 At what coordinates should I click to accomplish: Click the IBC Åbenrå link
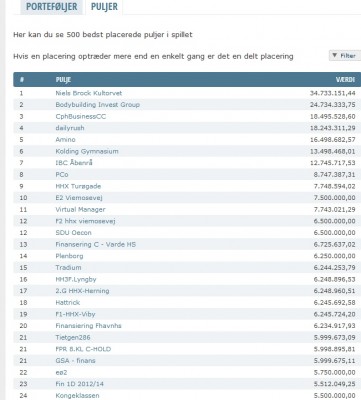(74, 163)
